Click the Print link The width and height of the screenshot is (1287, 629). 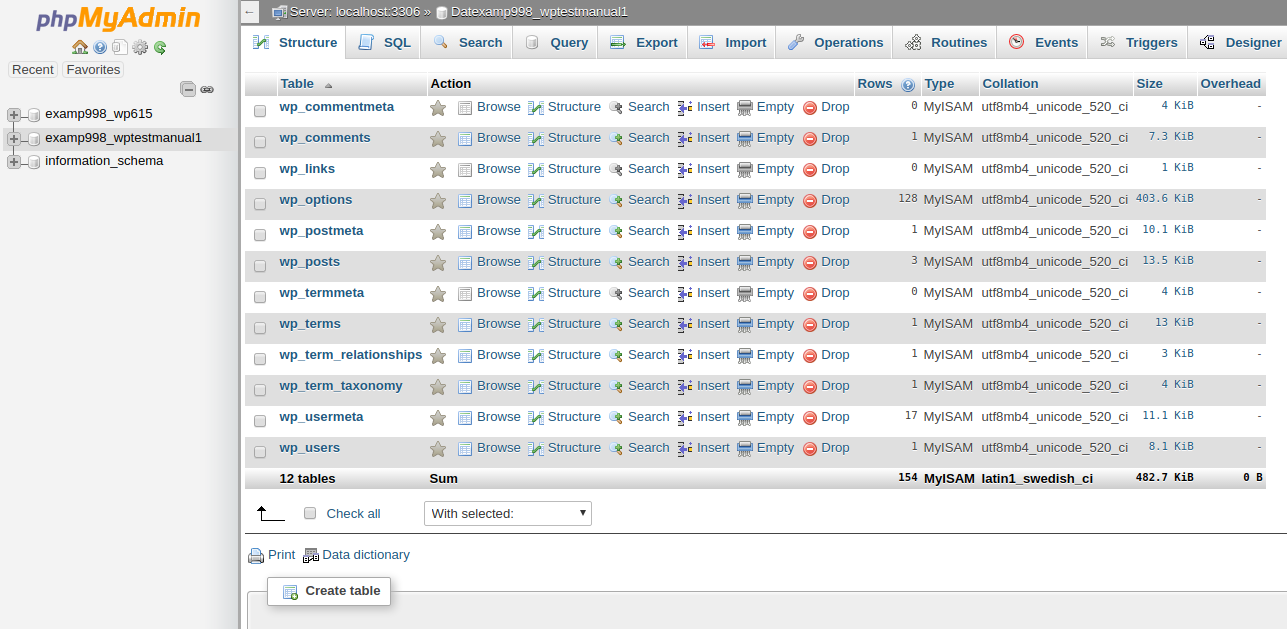(x=281, y=555)
